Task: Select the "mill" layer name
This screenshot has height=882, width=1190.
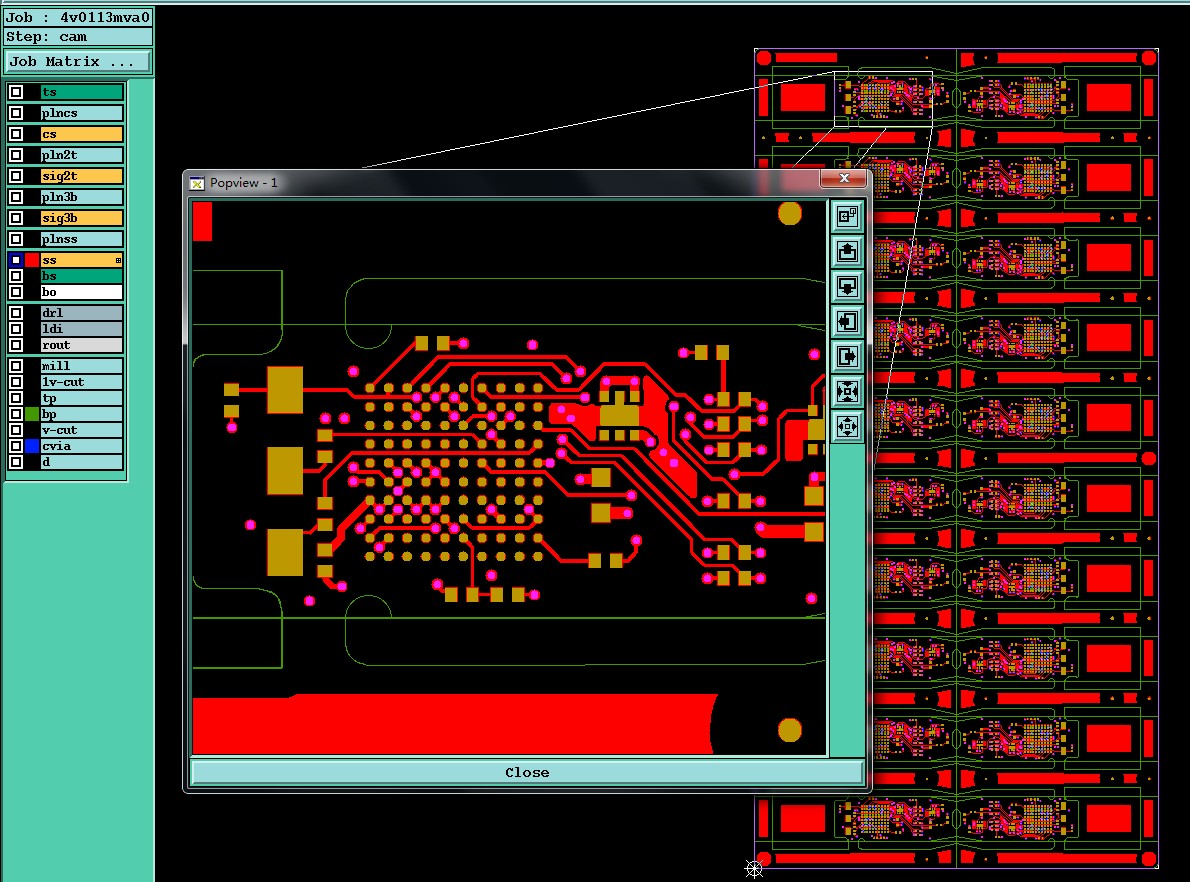Action: click(x=81, y=366)
